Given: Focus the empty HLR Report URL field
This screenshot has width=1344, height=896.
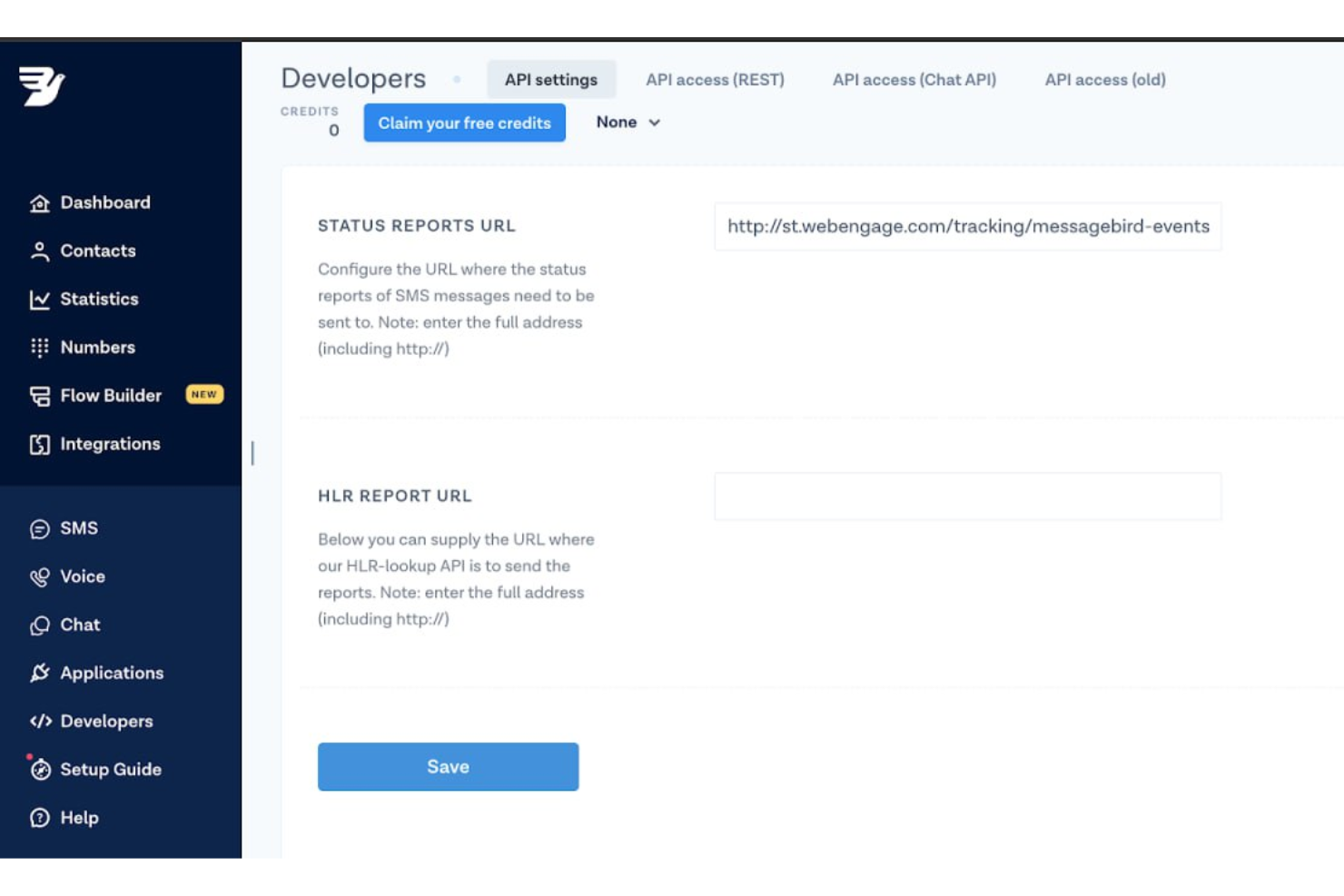Looking at the screenshot, I should coord(967,496).
